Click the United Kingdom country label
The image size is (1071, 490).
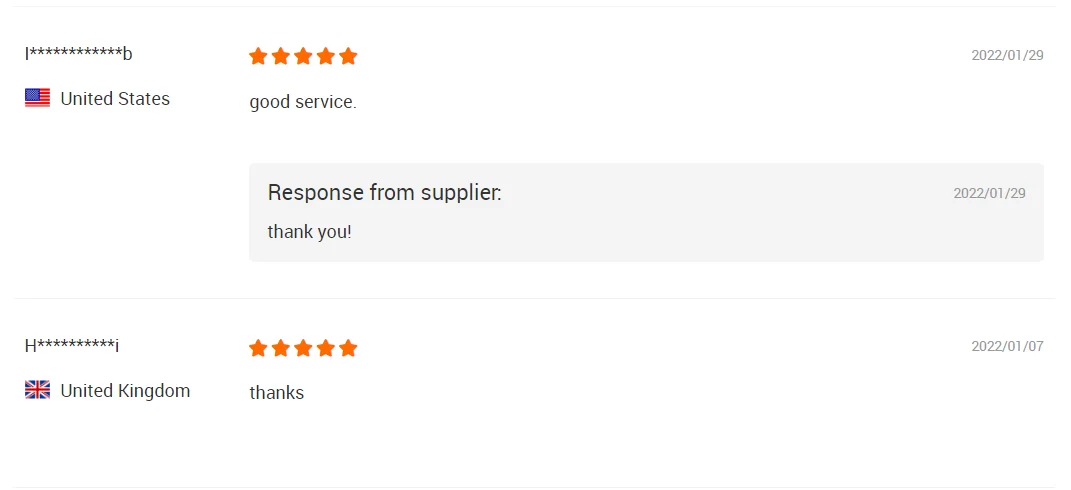[125, 391]
